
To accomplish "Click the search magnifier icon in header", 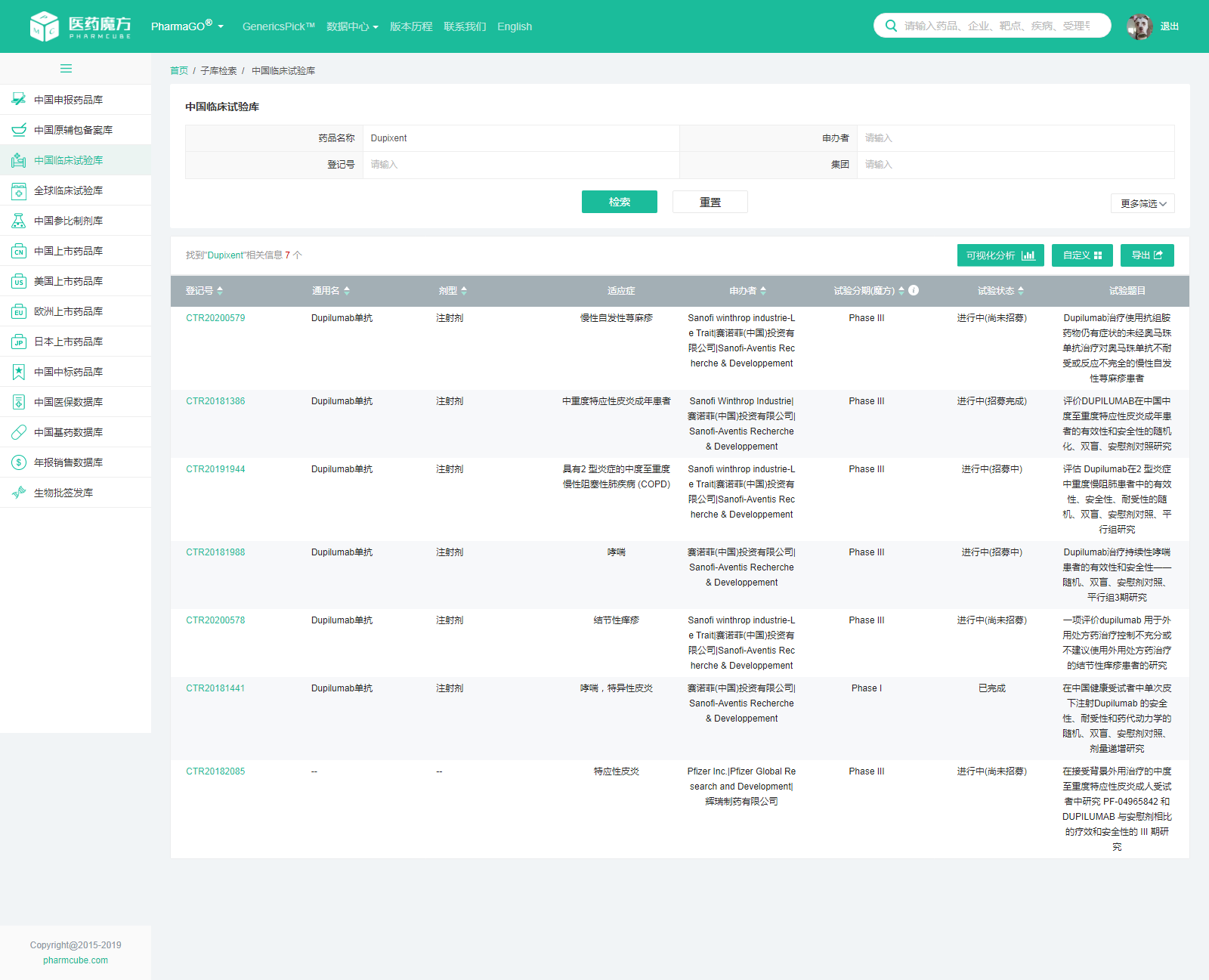I will tap(891, 26).
